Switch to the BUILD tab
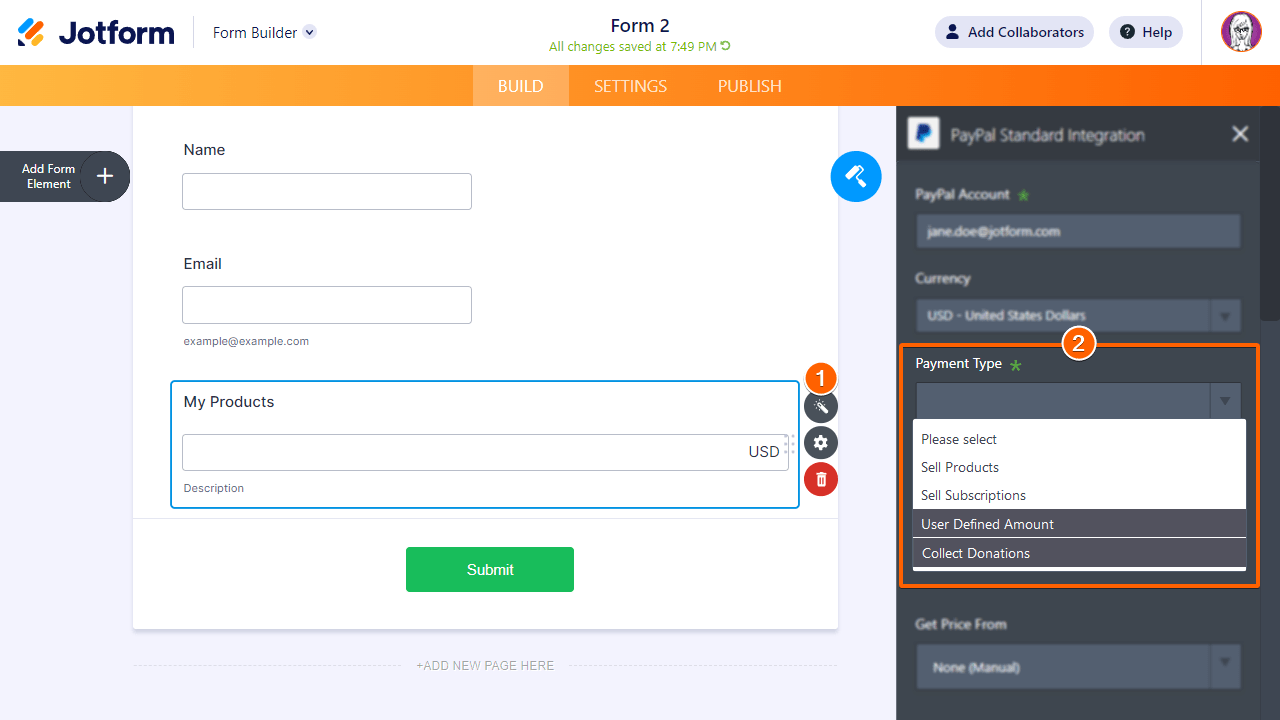 point(521,86)
